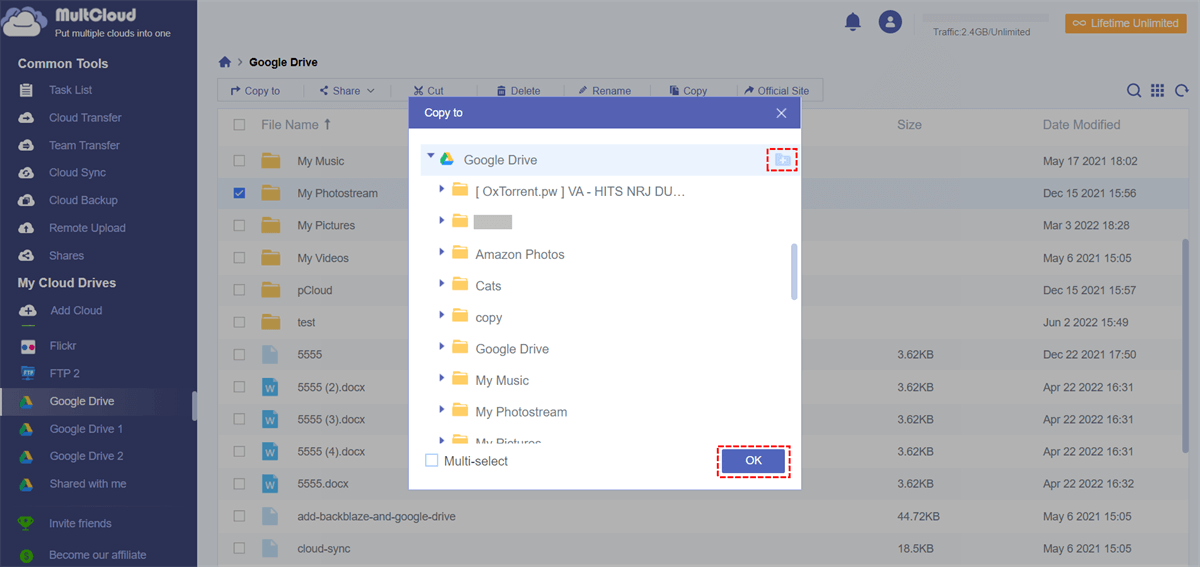Expand the OxTorrent.pw folder node
Viewport: 1200px width, 567px height.
tap(441, 188)
